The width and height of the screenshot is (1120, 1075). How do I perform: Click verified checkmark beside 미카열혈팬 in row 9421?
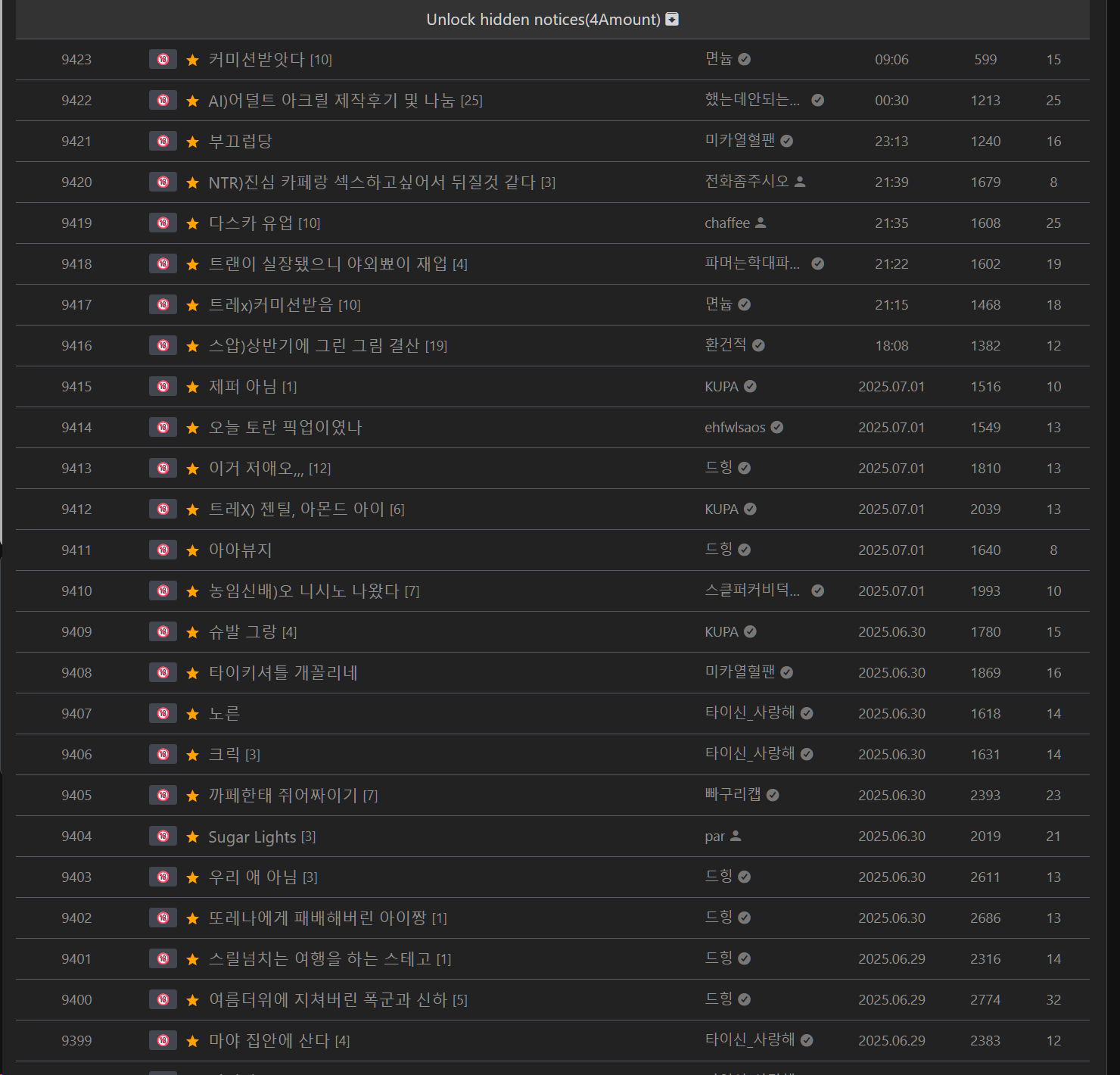[x=787, y=141]
